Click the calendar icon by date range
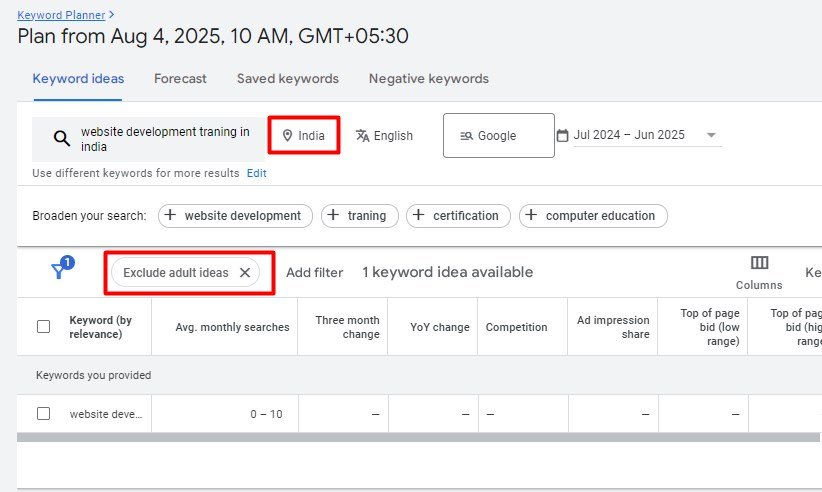 pos(563,136)
